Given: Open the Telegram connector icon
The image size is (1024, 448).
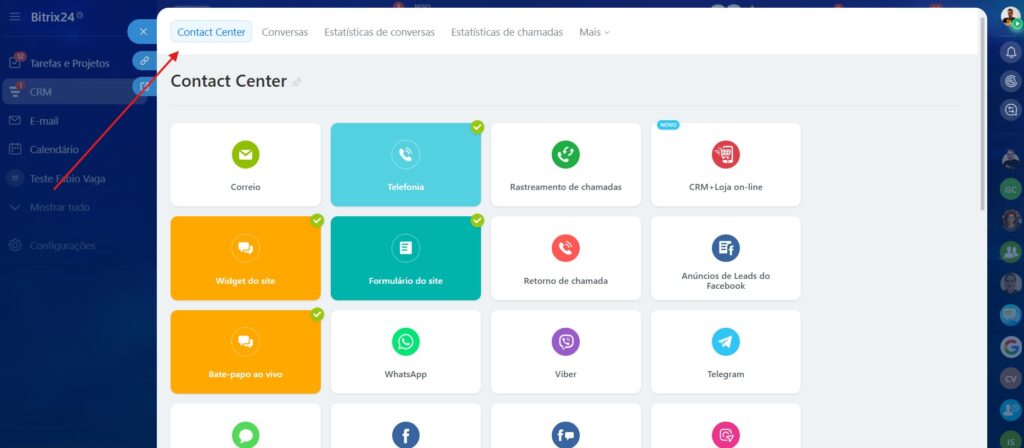Looking at the screenshot, I should coord(725,342).
